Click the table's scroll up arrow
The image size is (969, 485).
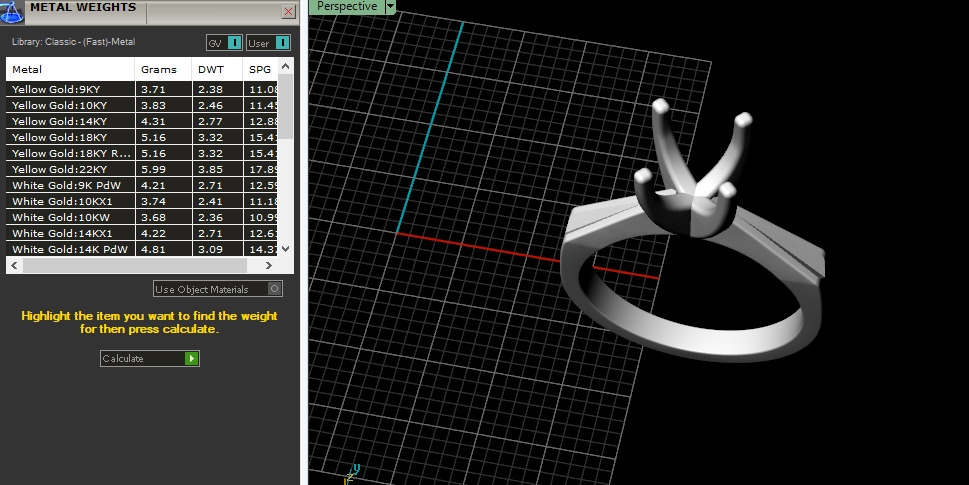286,67
